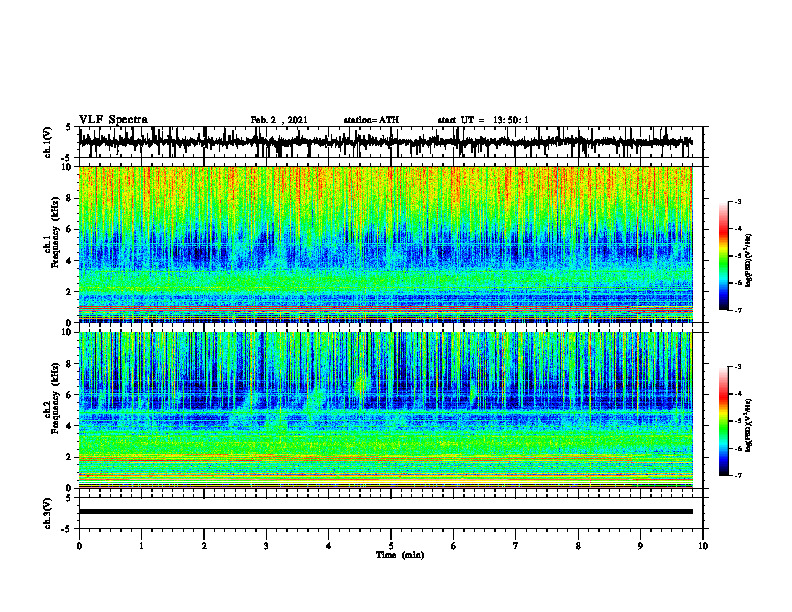Image resolution: width=792 pixels, height=612 pixels.
Task: Click the ch.2 color bar unit label
Action: click(x=749, y=425)
